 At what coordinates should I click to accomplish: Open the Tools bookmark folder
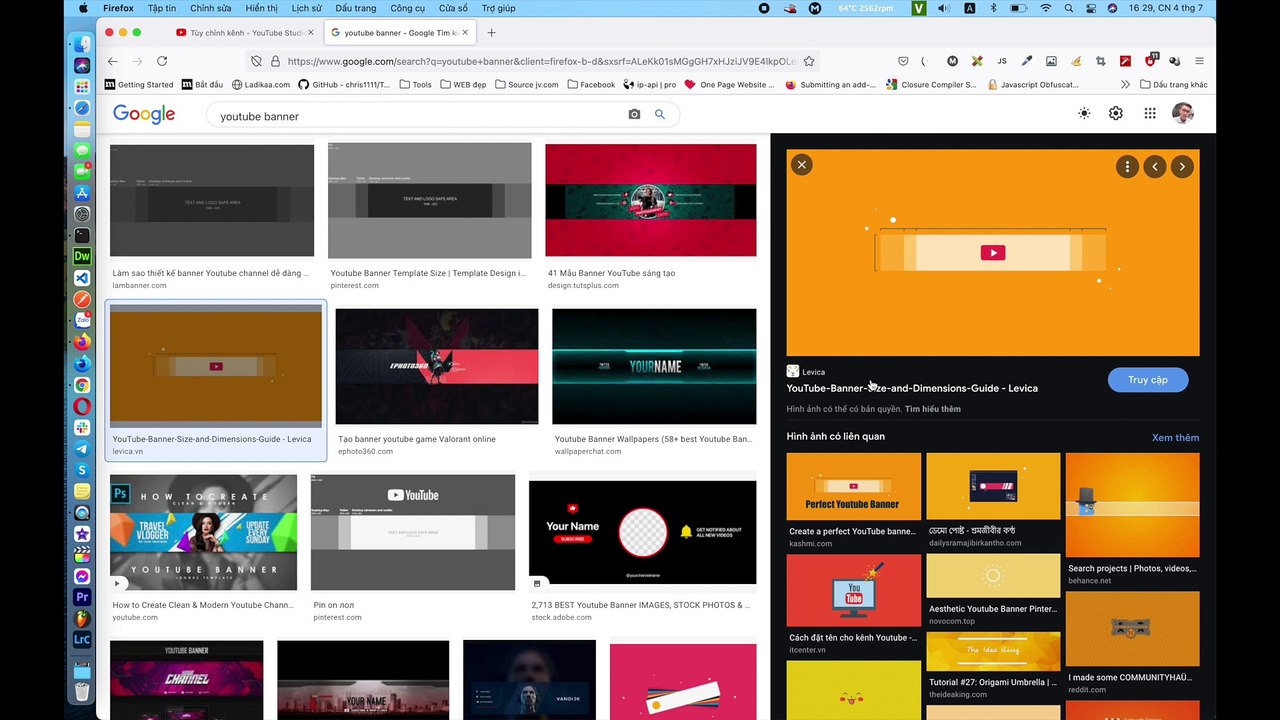(416, 85)
